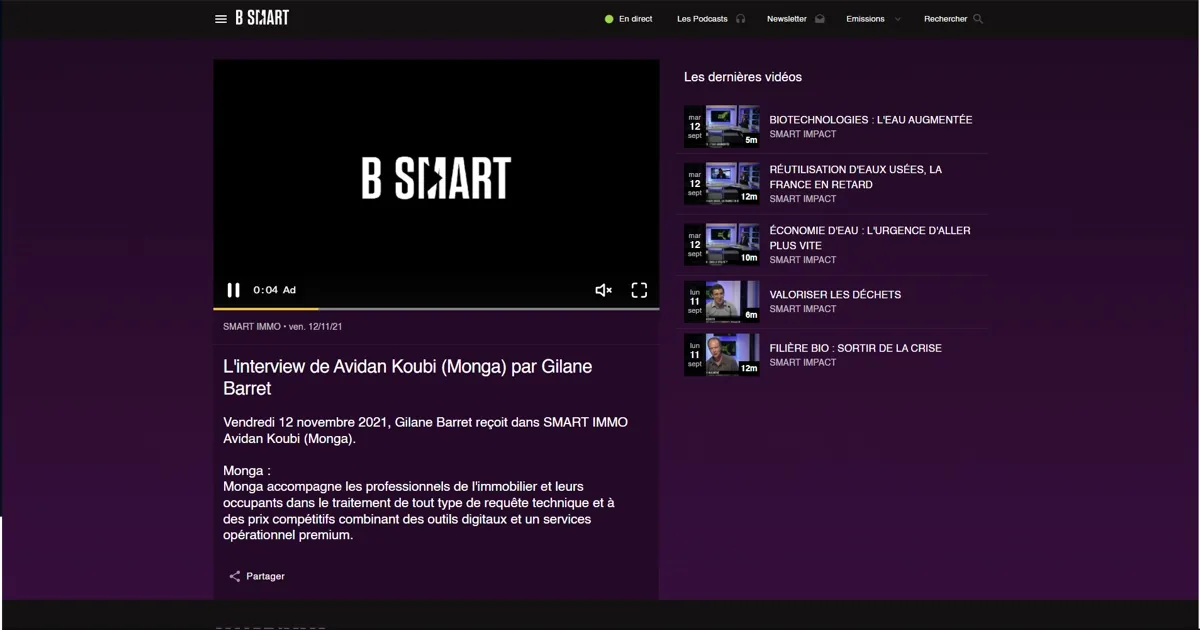
Task: Open the hamburger menu
Action: 221,19
